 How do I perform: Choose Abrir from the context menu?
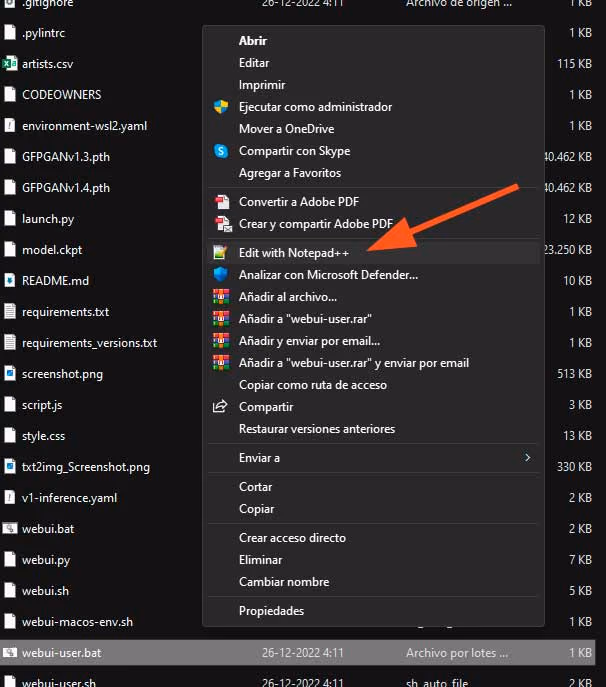pos(252,41)
